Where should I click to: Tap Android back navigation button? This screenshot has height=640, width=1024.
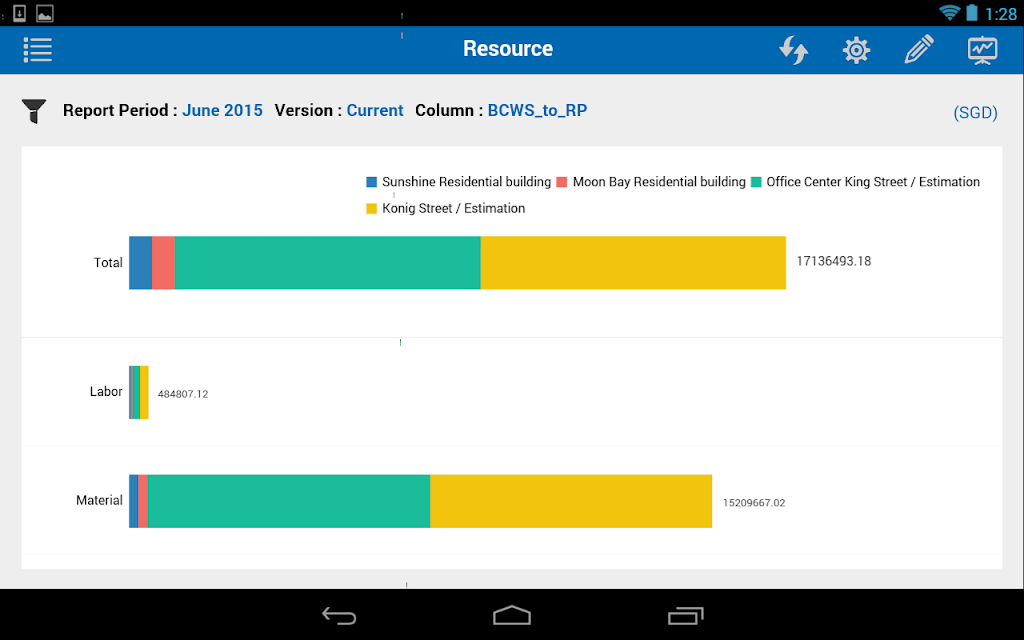[x=339, y=615]
